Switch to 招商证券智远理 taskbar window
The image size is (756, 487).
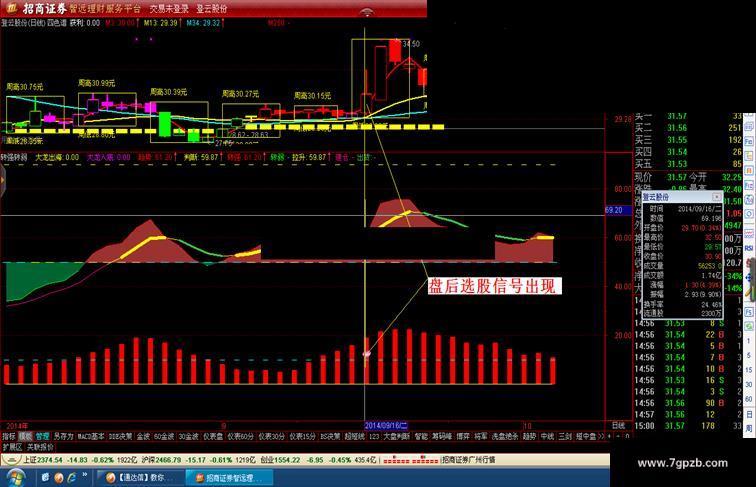point(230,478)
